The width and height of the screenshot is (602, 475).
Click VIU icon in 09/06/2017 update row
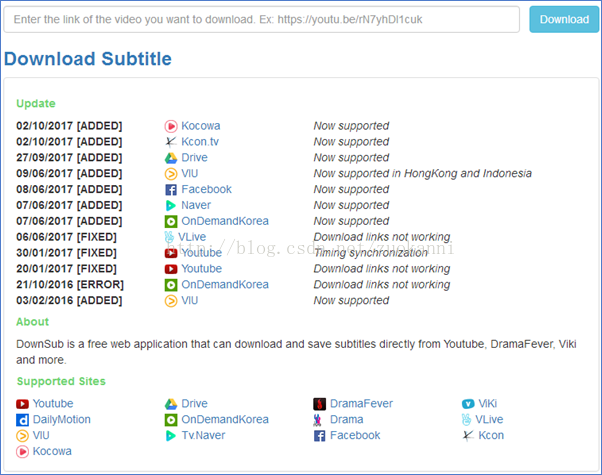(171, 174)
